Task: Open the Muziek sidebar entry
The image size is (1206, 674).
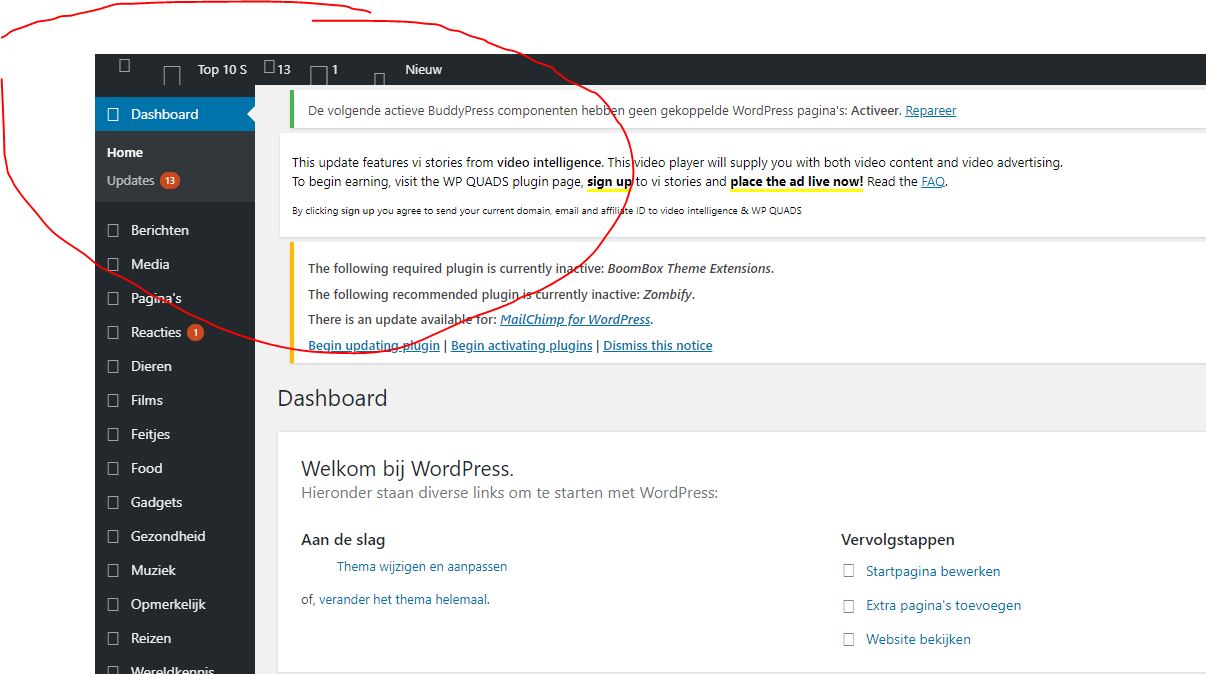Action: [153, 570]
